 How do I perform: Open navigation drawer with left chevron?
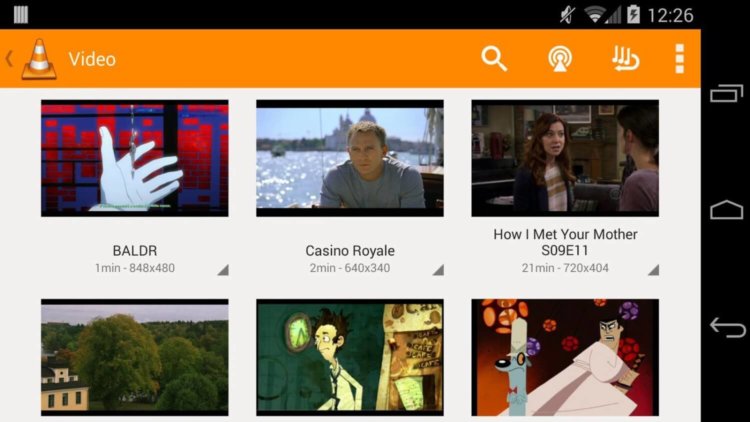point(10,59)
